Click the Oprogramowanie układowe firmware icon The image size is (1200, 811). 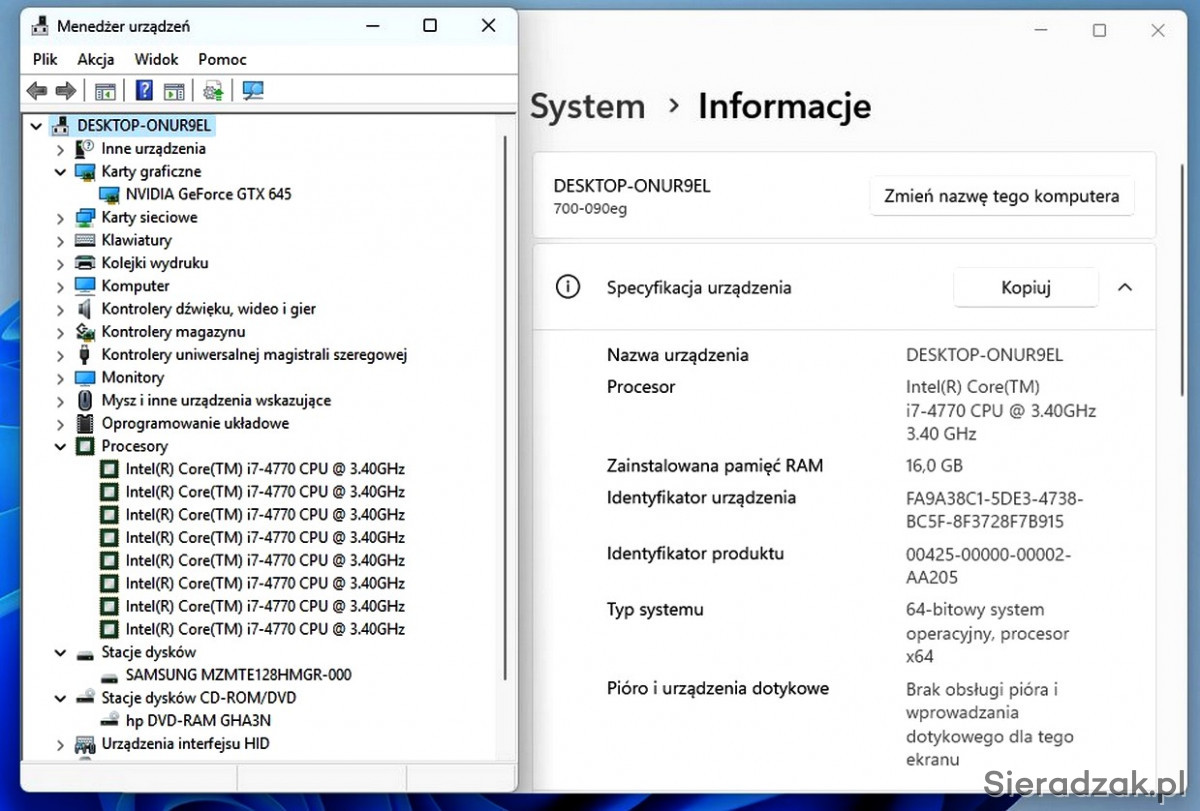85,423
